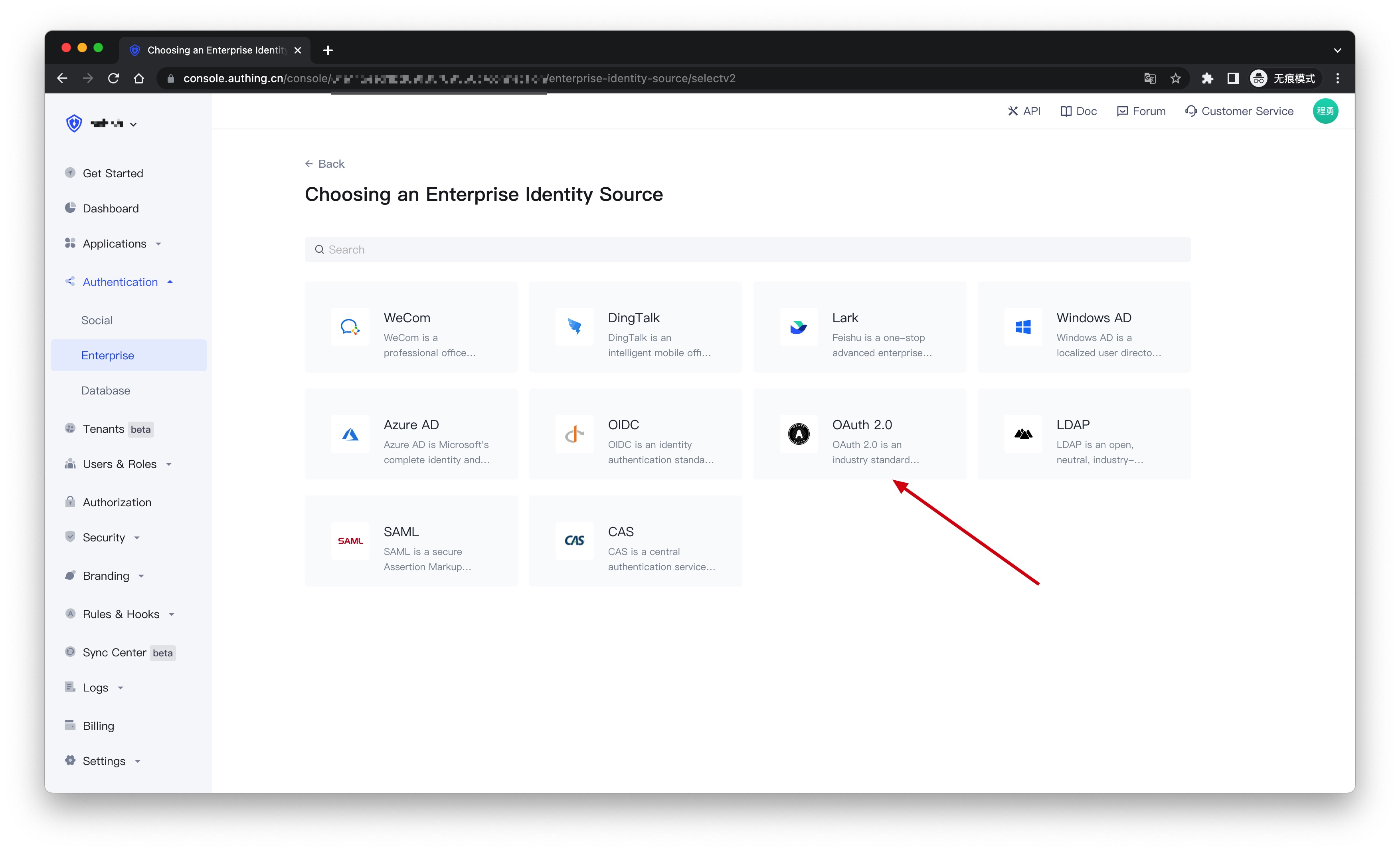1400x852 pixels.
Task: Go back using the Back link
Action: pos(325,164)
